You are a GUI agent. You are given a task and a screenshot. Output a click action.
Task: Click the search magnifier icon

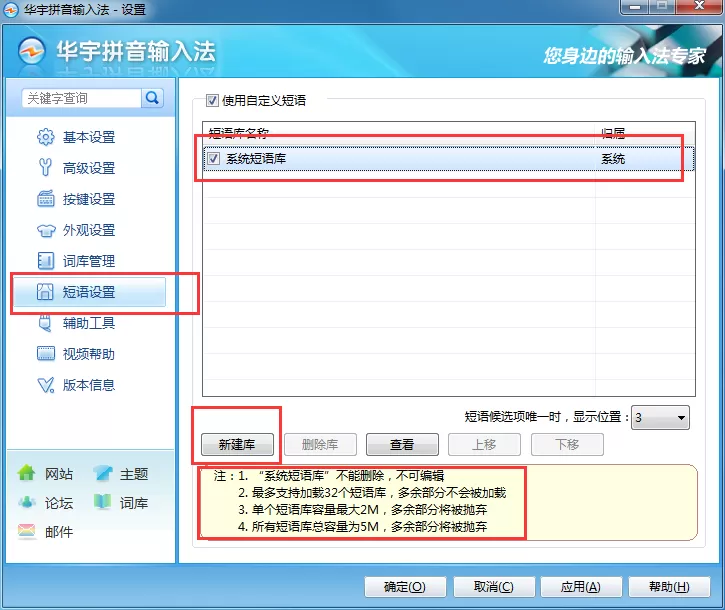click(x=152, y=98)
